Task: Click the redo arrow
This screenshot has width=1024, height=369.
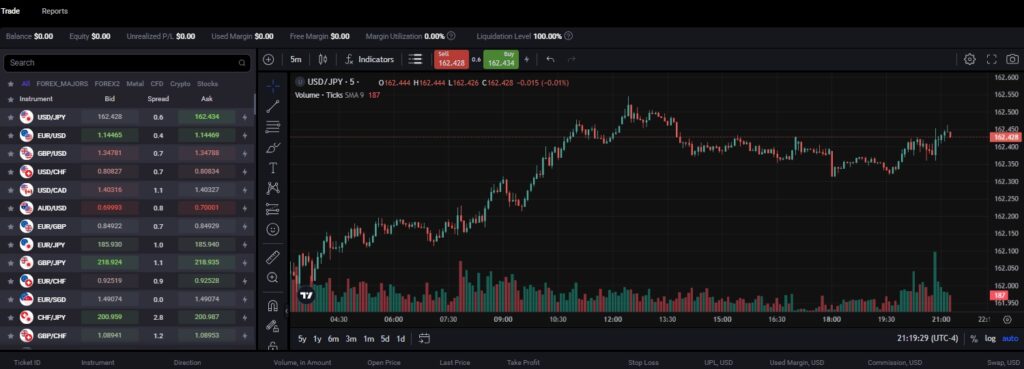Action: 571,59
